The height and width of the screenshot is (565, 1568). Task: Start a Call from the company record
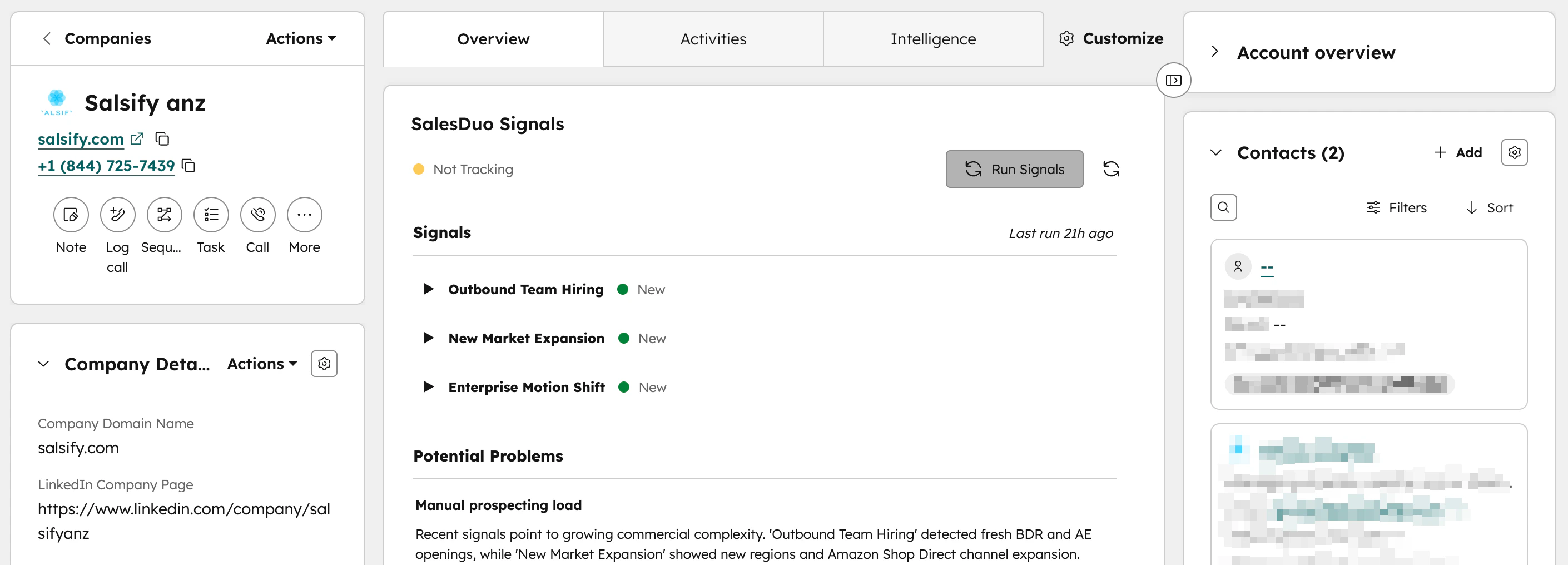(257, 214)
